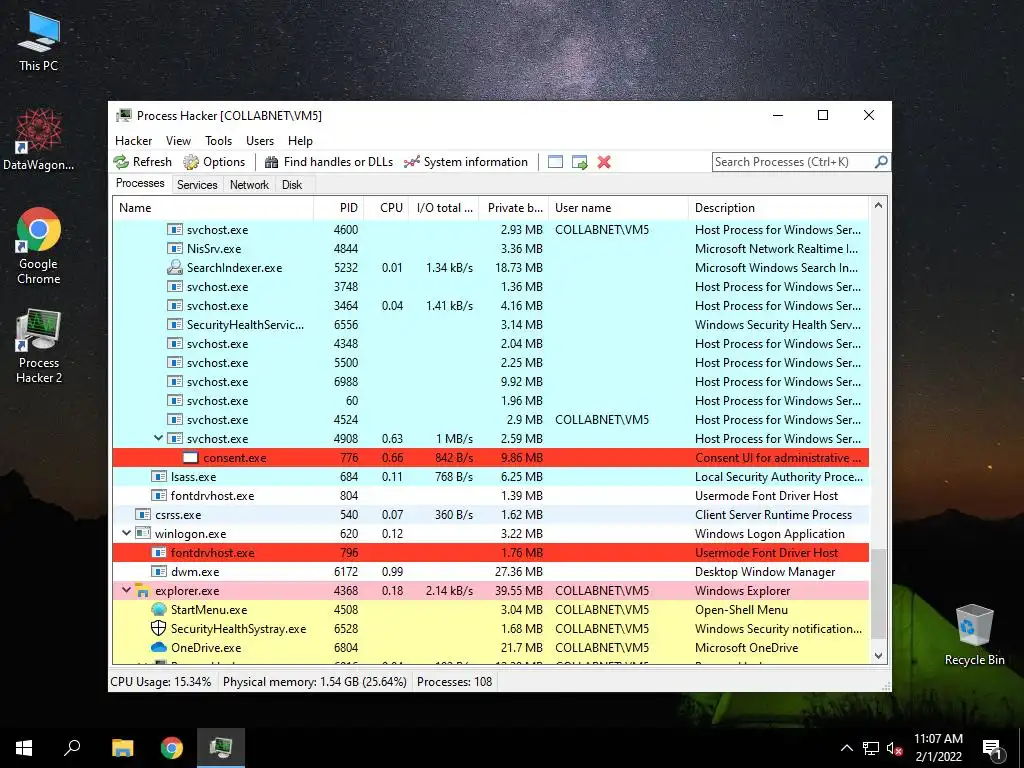This screenshot has width=1024, height=768.
Task: Click the find window and thread icon
Action: click(579, 162)
